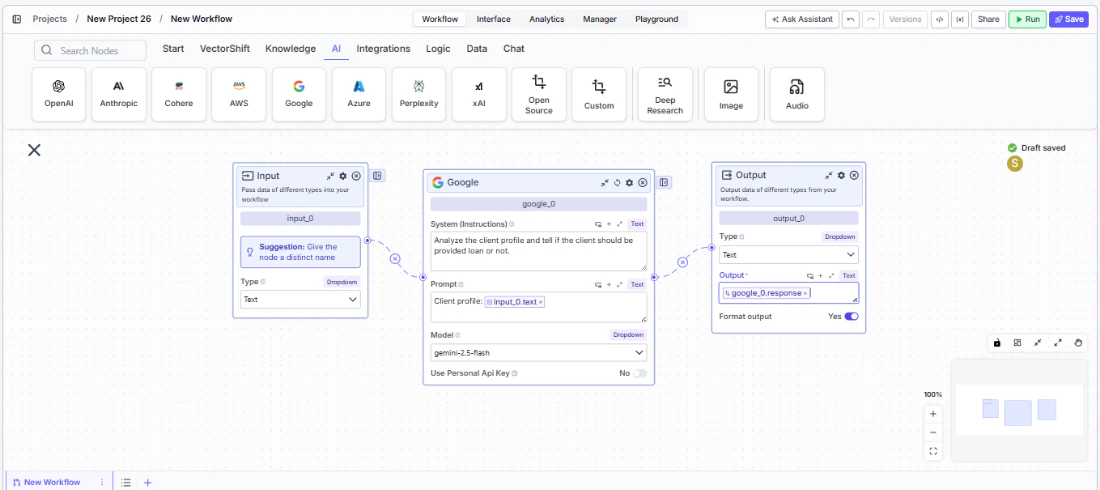Switch to the Analytics tab
Viewport: 1100px width, 490px height.
coord(546,19)
